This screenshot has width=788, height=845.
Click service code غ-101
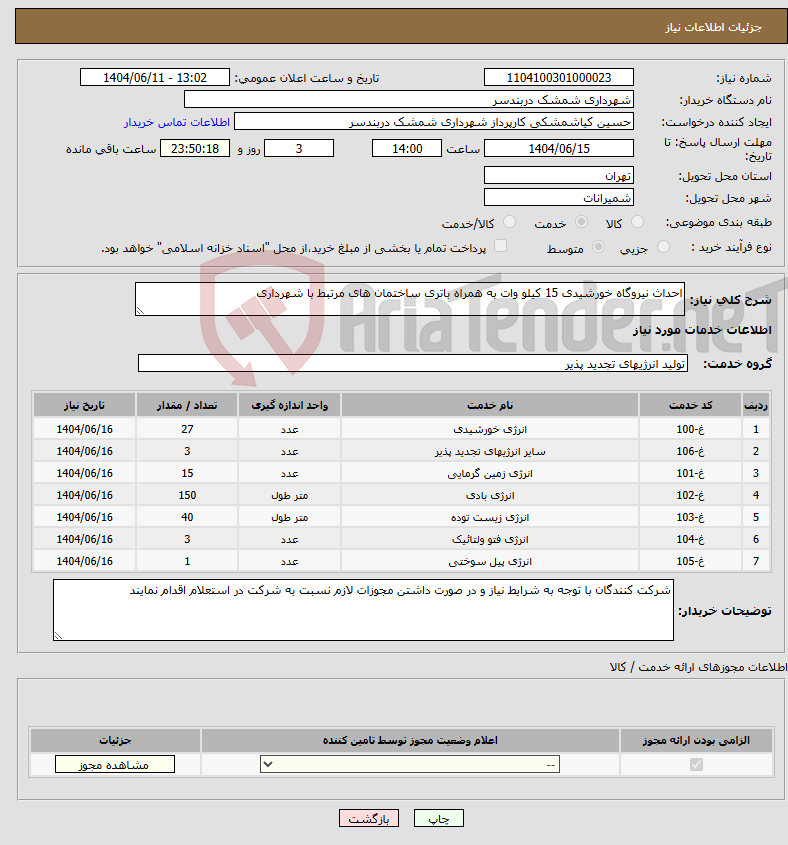(x=690, y=474)
